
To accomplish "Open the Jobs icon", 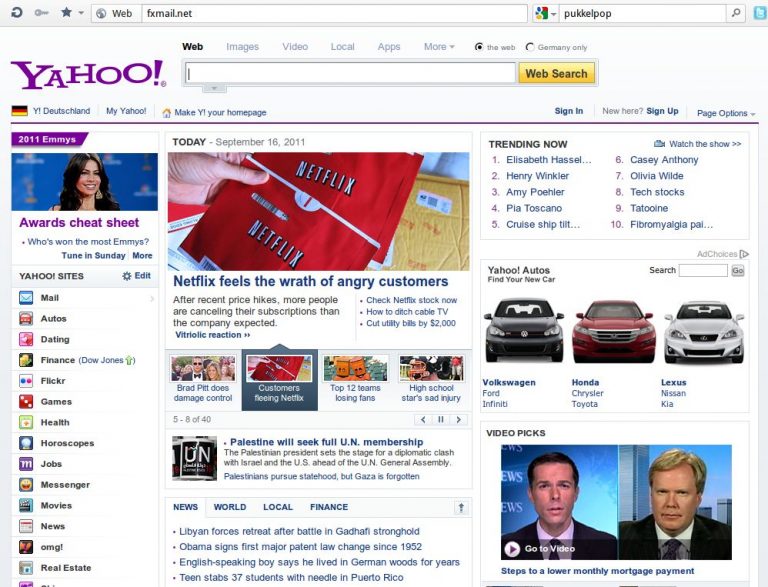I will (x=26, y=464).
